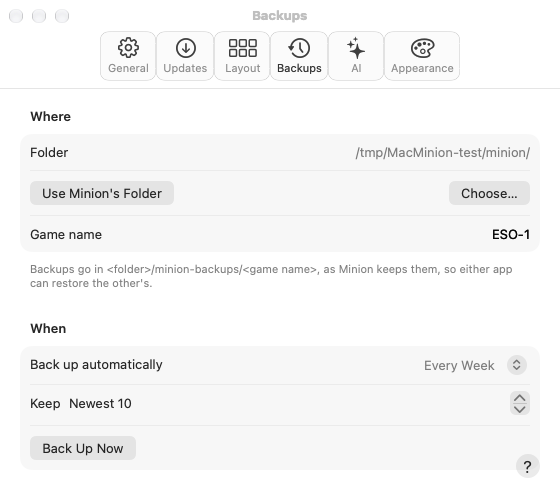Click the Folder row label
The width and height of the screenshot is (560, 490).
[x=49, y=152]
